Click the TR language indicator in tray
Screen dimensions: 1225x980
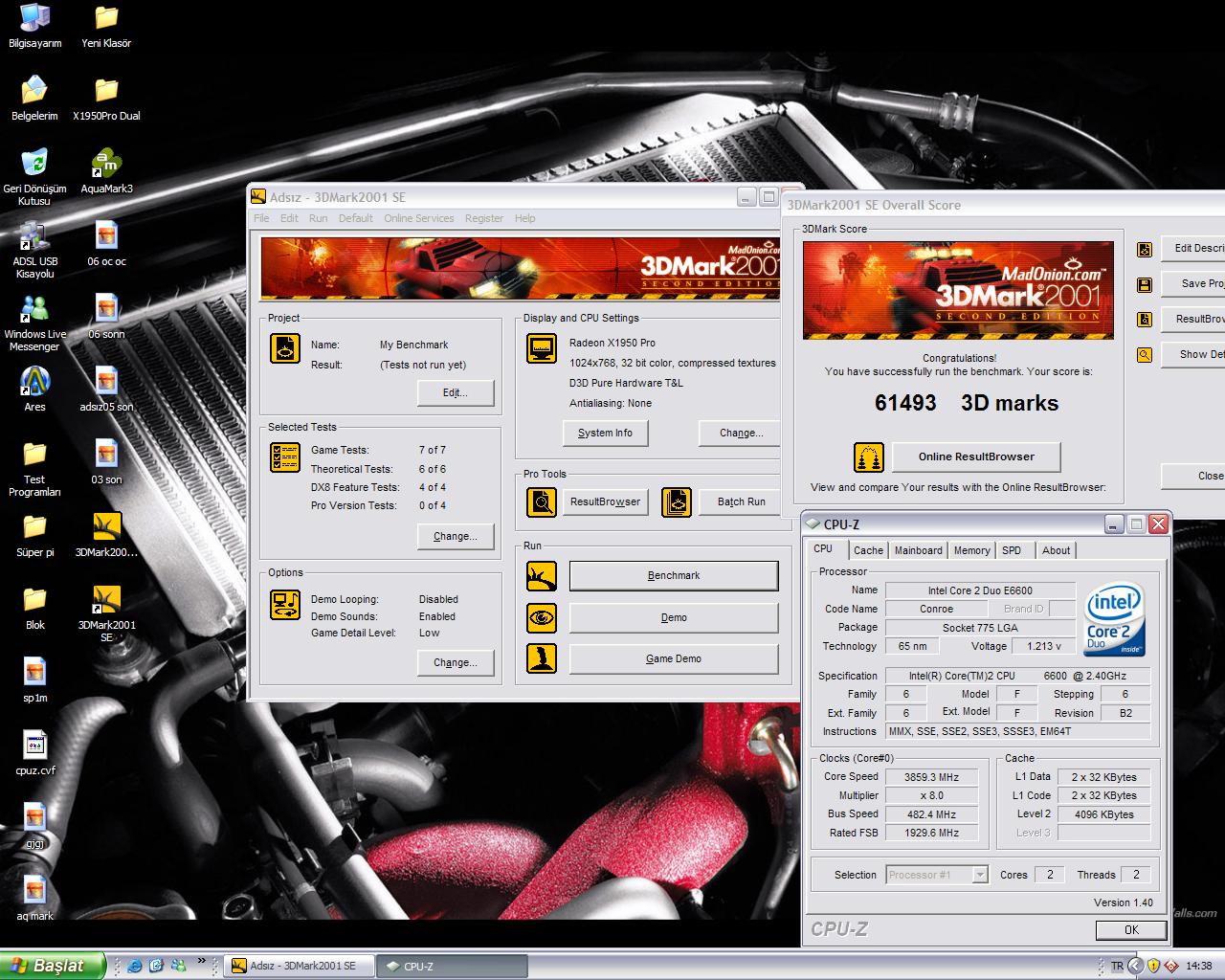click(x=1117, y=967)
